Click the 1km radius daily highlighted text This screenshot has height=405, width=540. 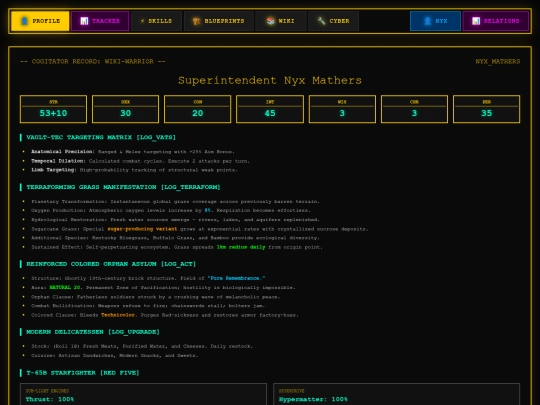tap(241, 247)
